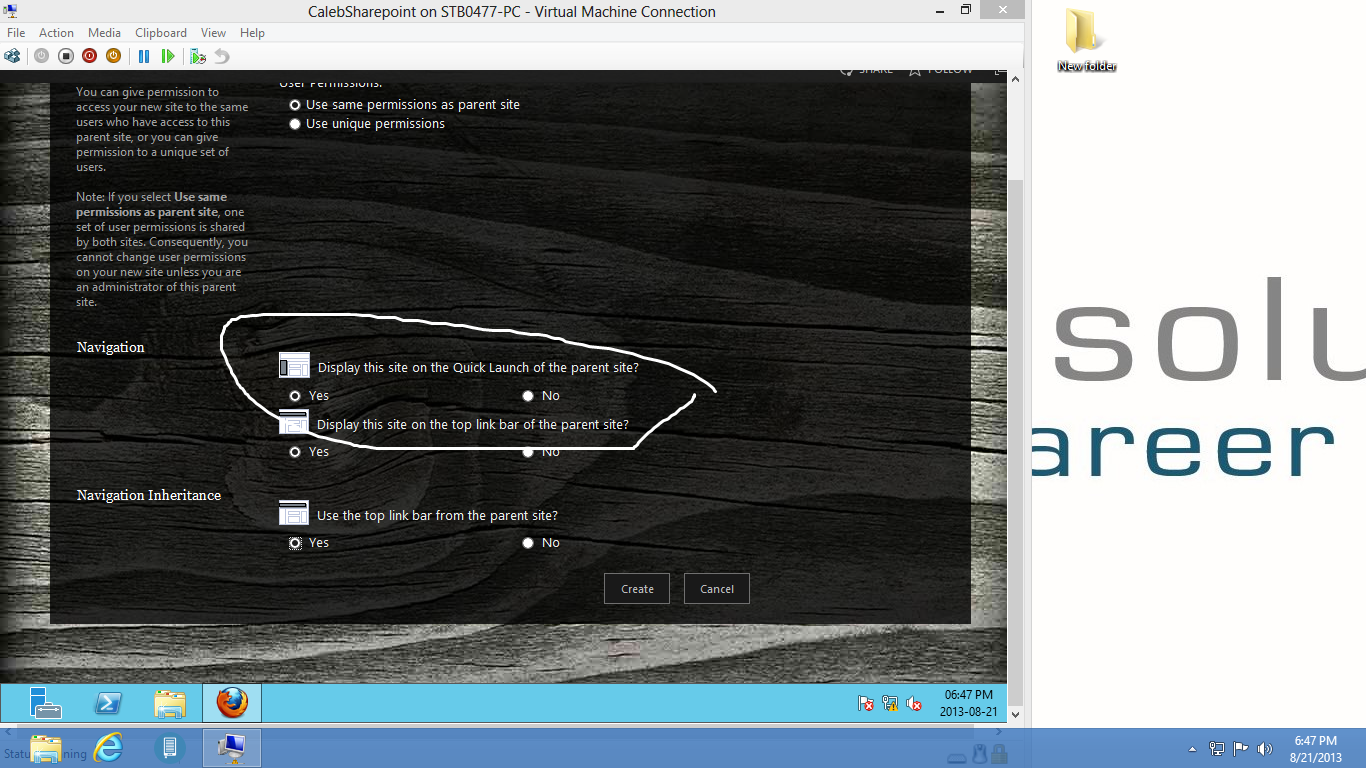Image resolution: width=1366 pixels, height=768 pixels.
Task: Create a VM checkpoint with the toolbar icon
Action: (x=198, y=56)
